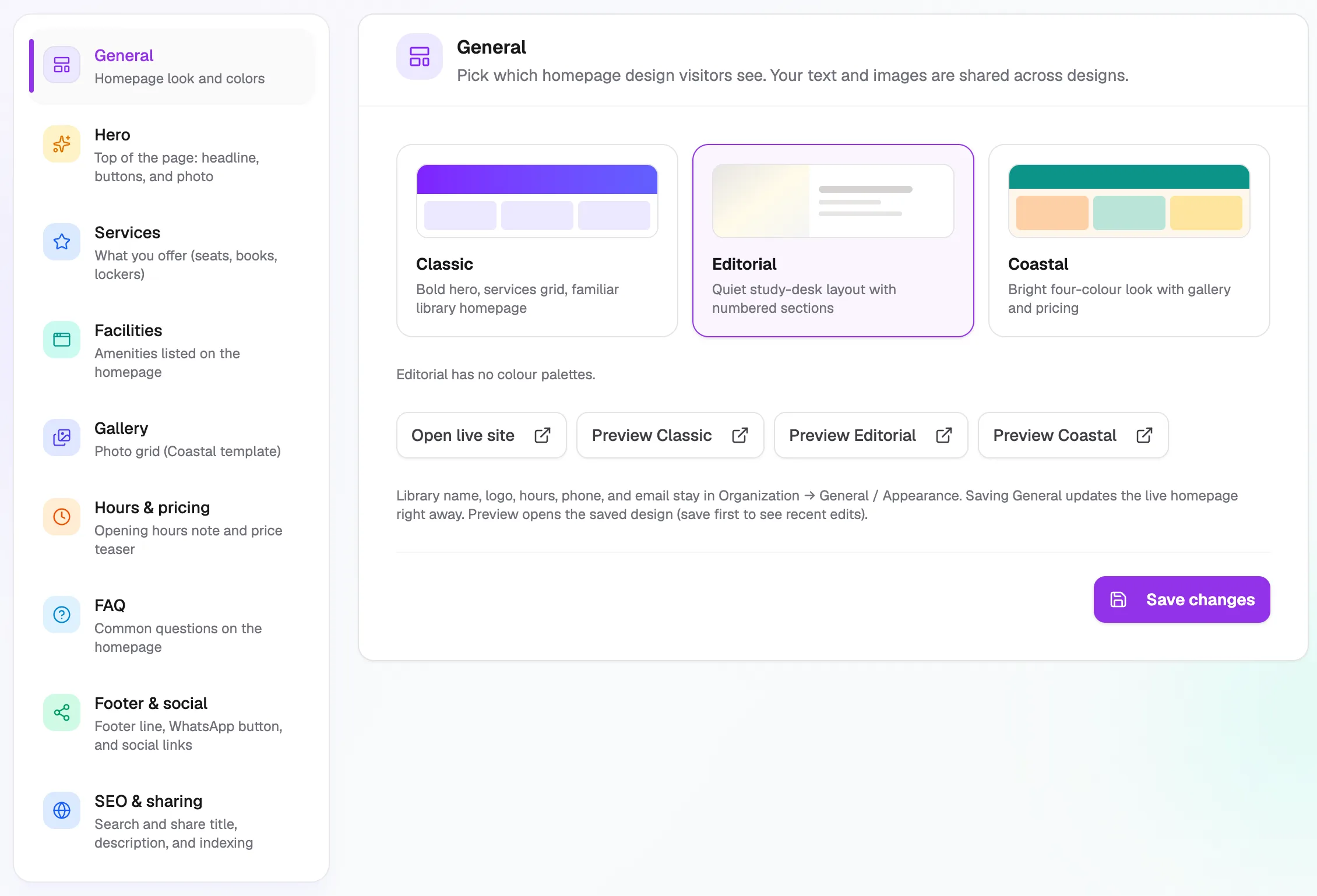The image size is (1317, 896).
Task: Click the Classic purple gradient preview thumbnail
Action: [537, 201]
